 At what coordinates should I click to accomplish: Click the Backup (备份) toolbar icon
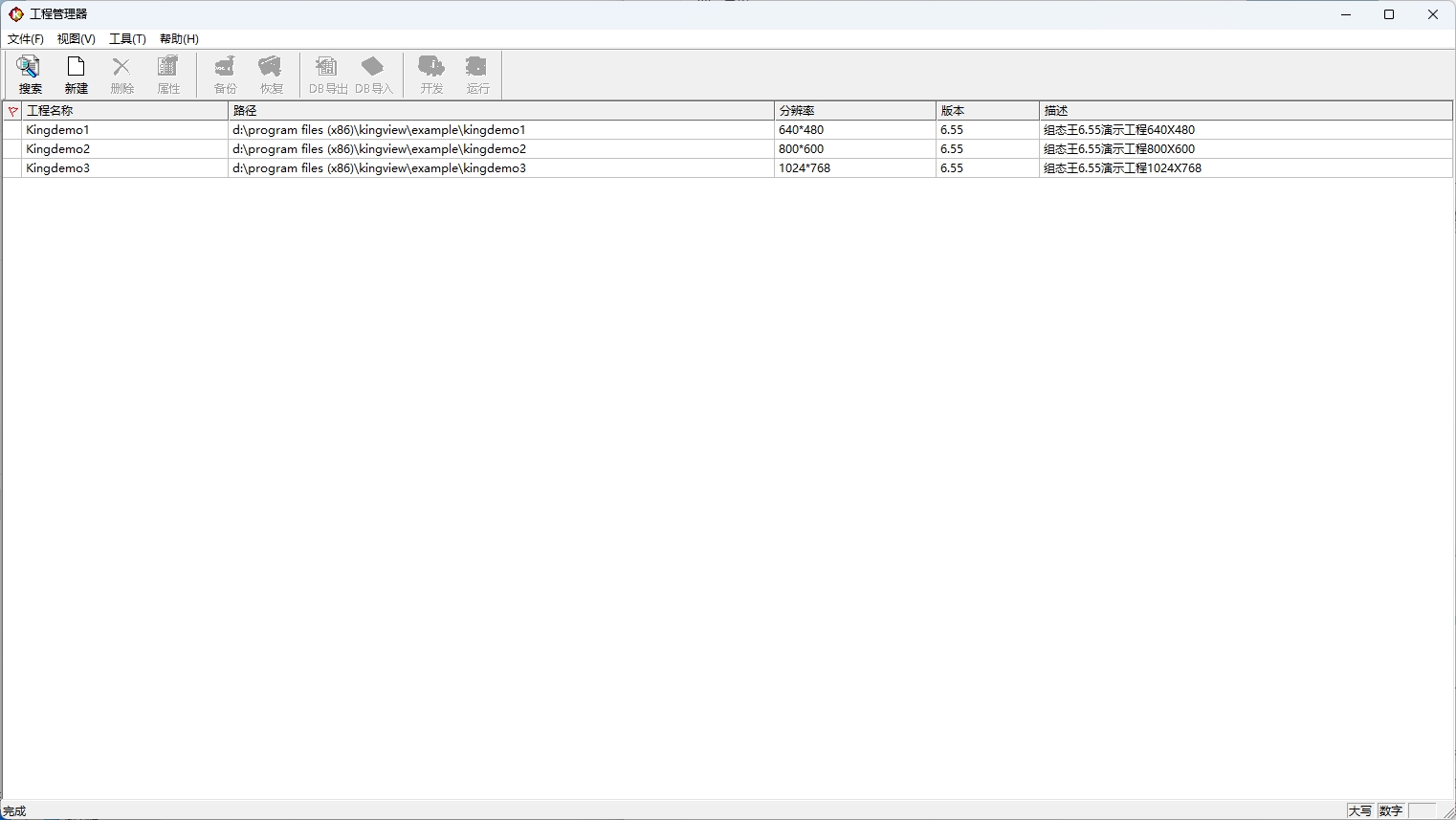coord(225,74)
